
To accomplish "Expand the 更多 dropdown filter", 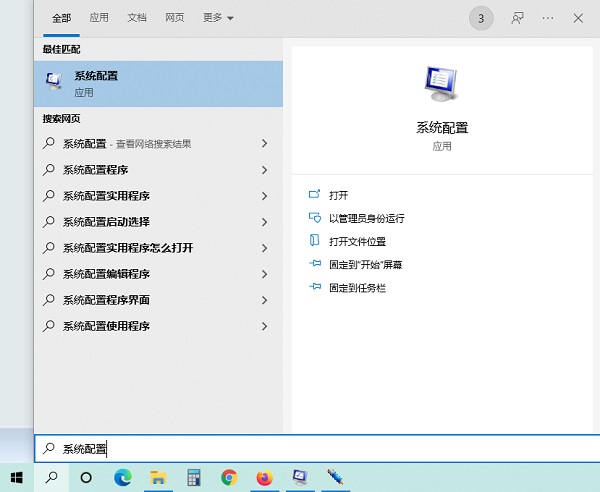I will pos(218,18).
